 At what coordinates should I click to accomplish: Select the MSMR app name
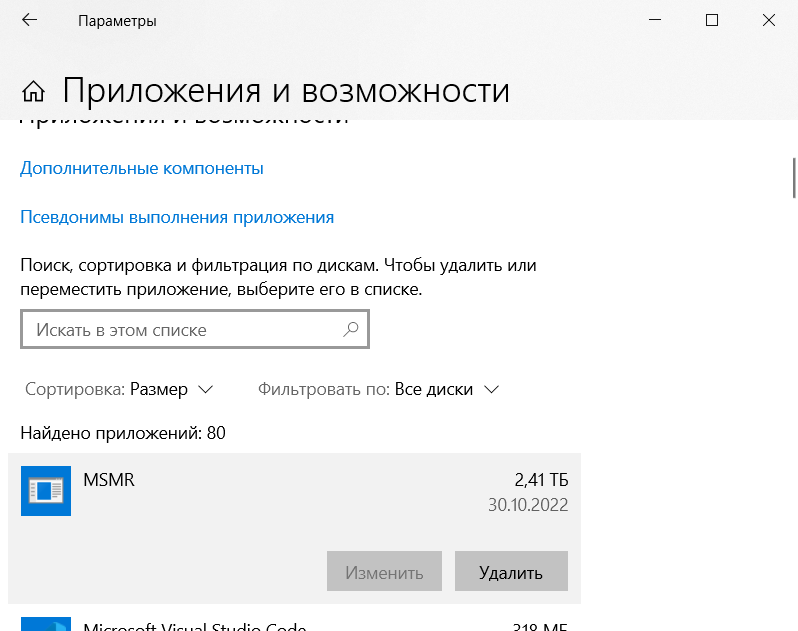pyautogui.click(x=109, y=480)
